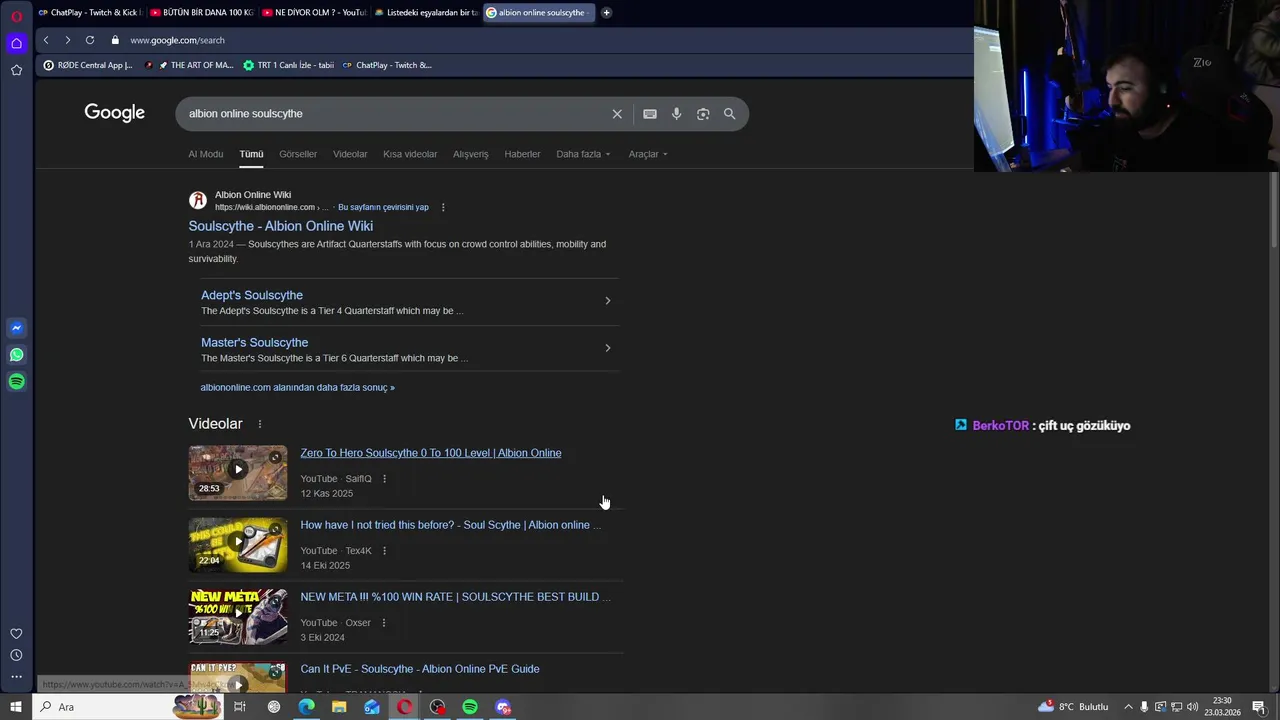Expand the Araçlar tools dropdown

click(648, 154)
